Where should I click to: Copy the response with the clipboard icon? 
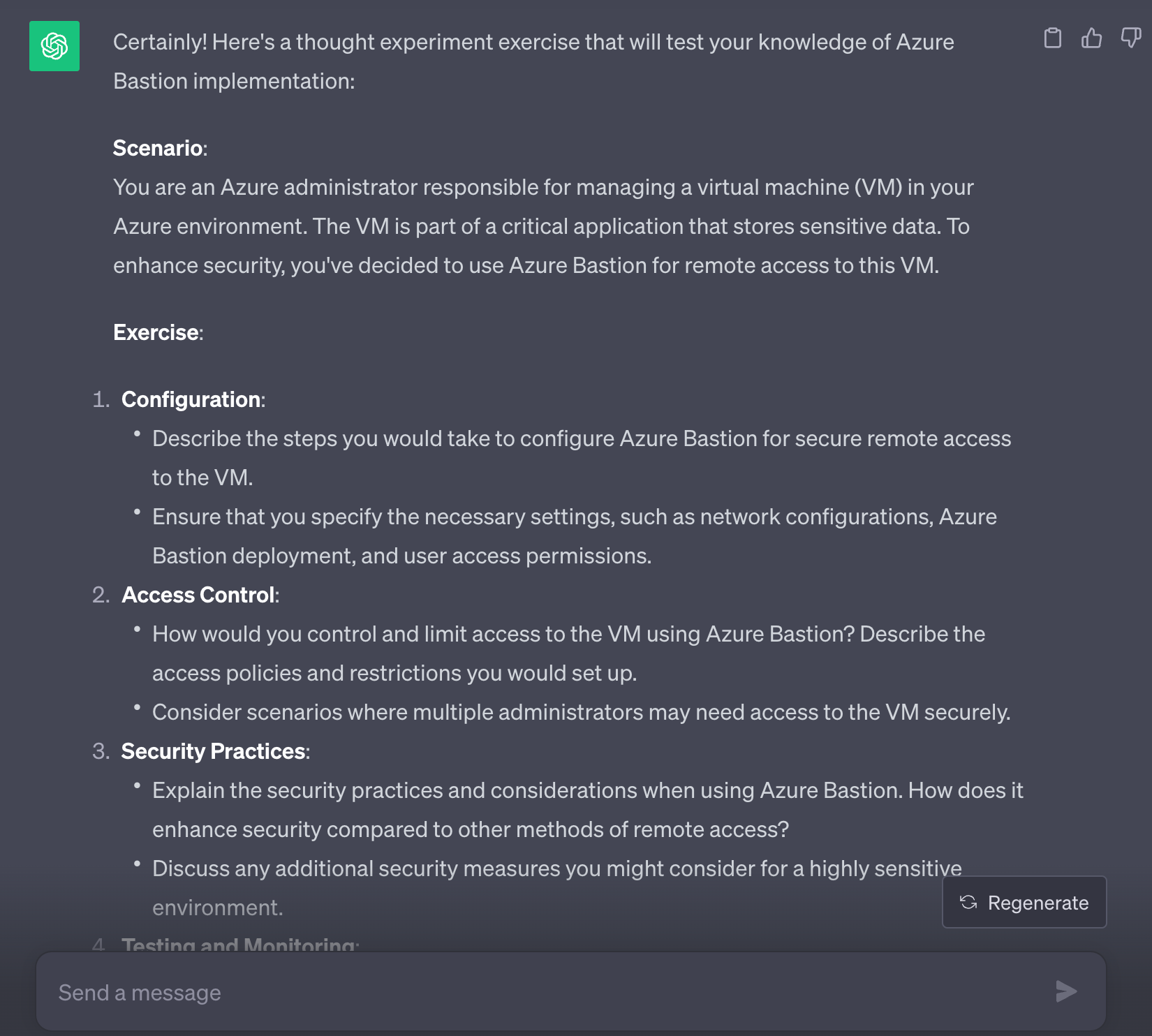point(1052,38)
